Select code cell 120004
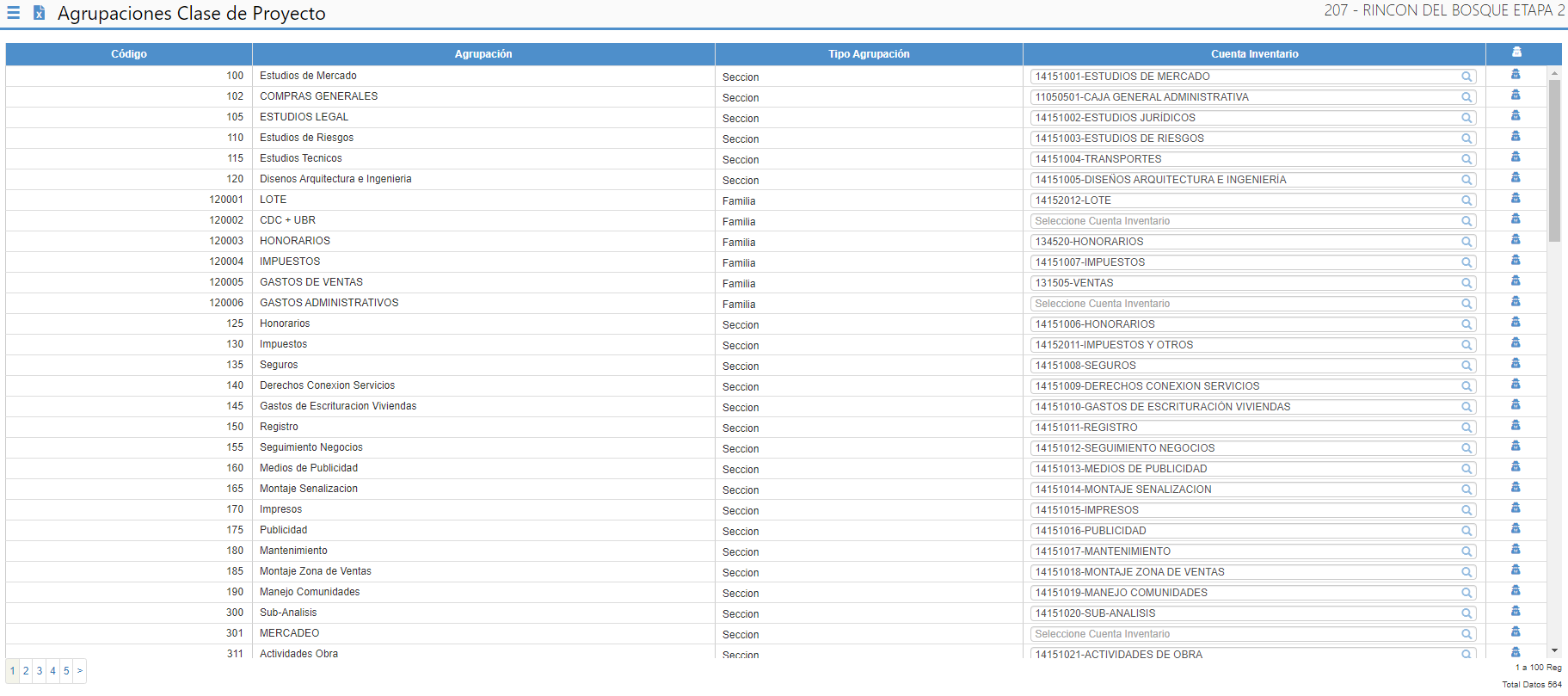The height and width of the screenshot is (696, 1568). pos(129,262)
